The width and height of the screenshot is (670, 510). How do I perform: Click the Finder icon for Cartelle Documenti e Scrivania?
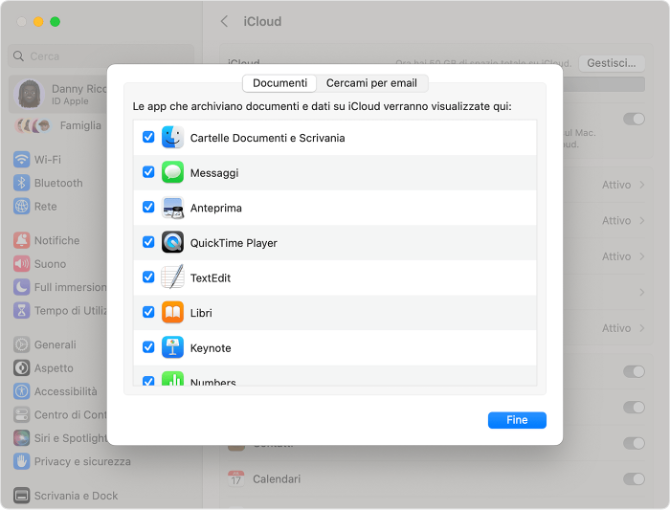coord(173,137)
